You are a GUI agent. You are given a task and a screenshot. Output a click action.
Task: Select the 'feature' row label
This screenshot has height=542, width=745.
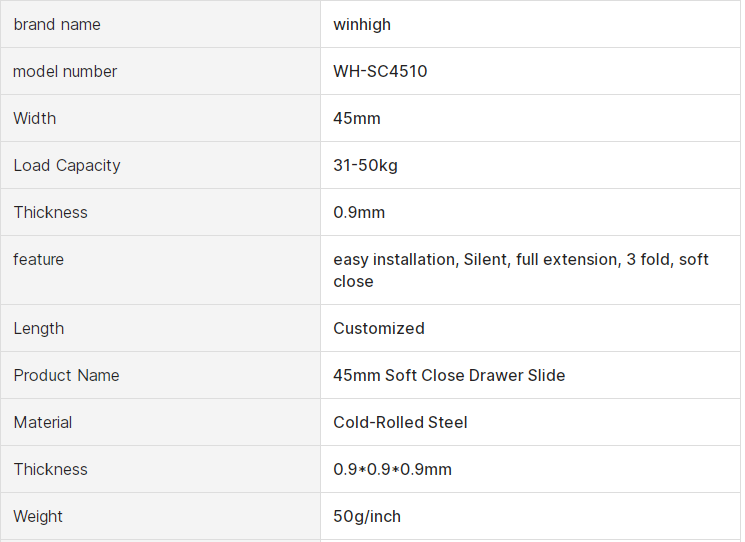(38, 259)
